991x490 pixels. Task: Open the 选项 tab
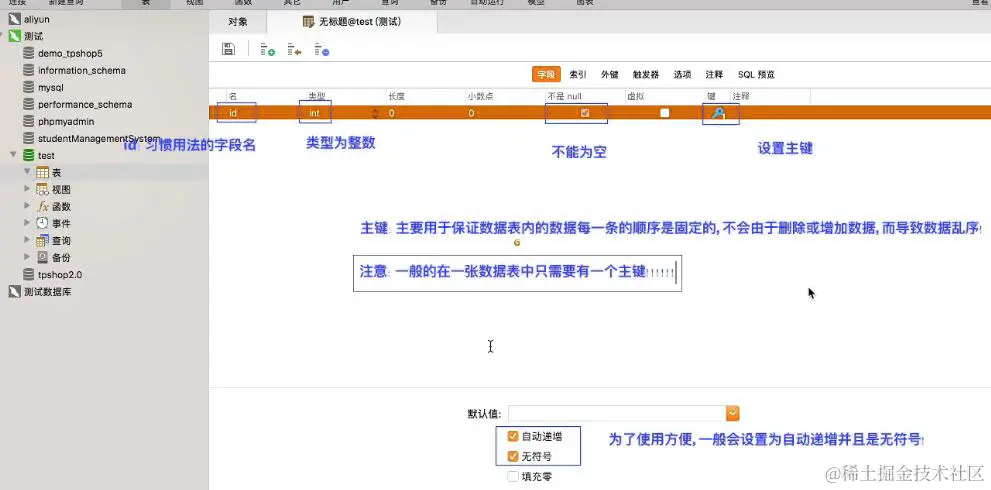(x=683, y=75)
